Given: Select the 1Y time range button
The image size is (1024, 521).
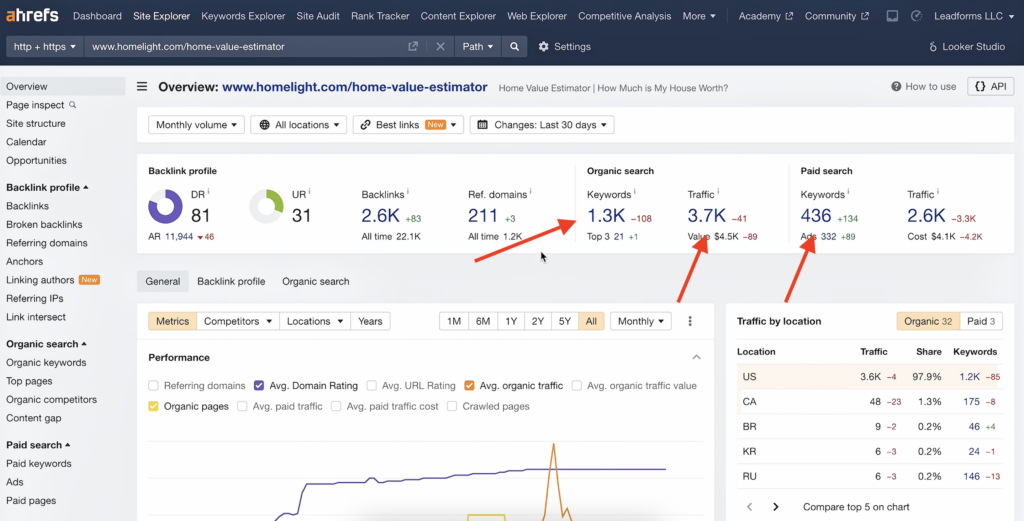Looking at the screenshot, I should click(x=511, y=321).
